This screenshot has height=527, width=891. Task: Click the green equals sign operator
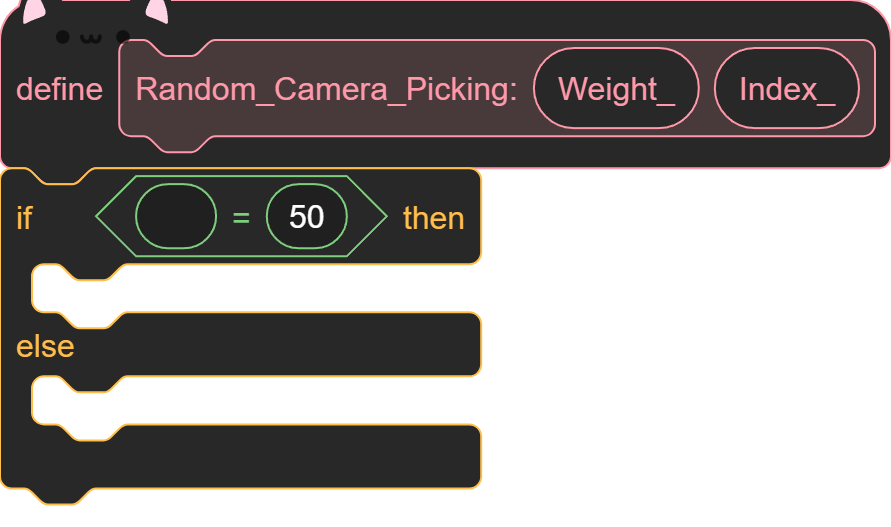pyautogui.click(x=242, y=217)
